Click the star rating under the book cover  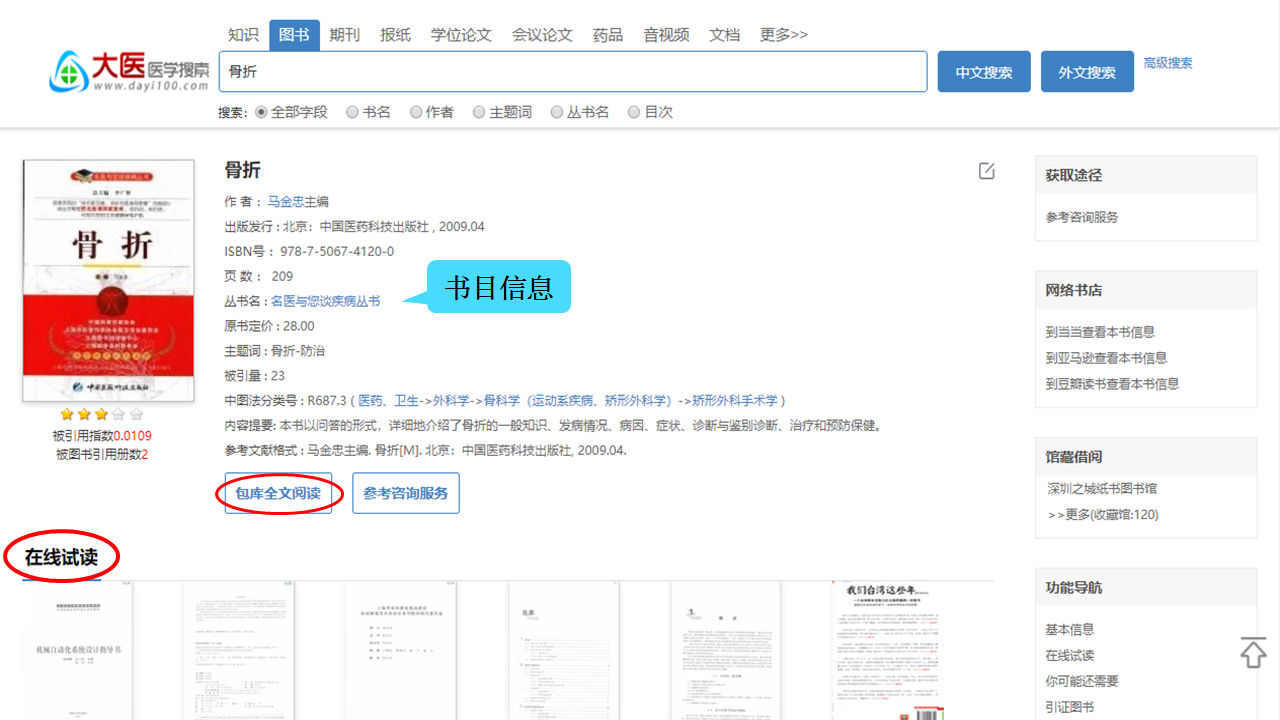[101, 414]
